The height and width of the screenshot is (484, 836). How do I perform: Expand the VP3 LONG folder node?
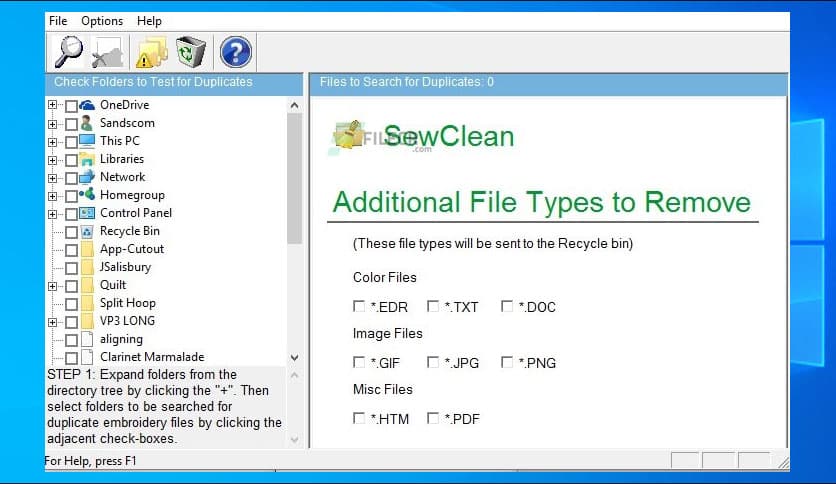tap(52, 322)
